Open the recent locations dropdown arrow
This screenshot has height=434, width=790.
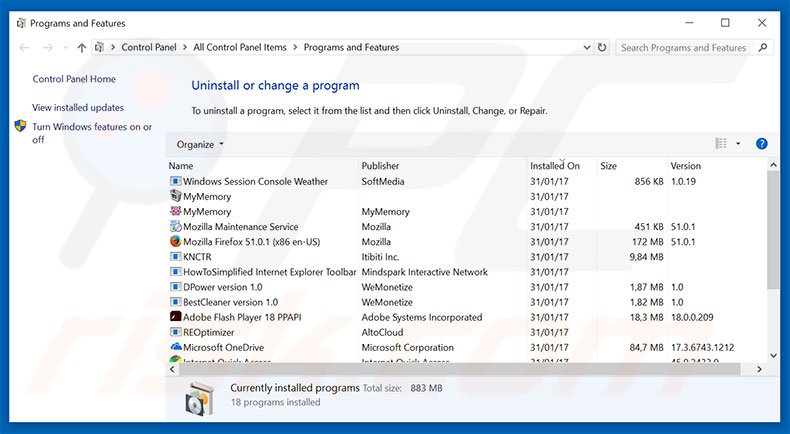(x=65, y=48)
